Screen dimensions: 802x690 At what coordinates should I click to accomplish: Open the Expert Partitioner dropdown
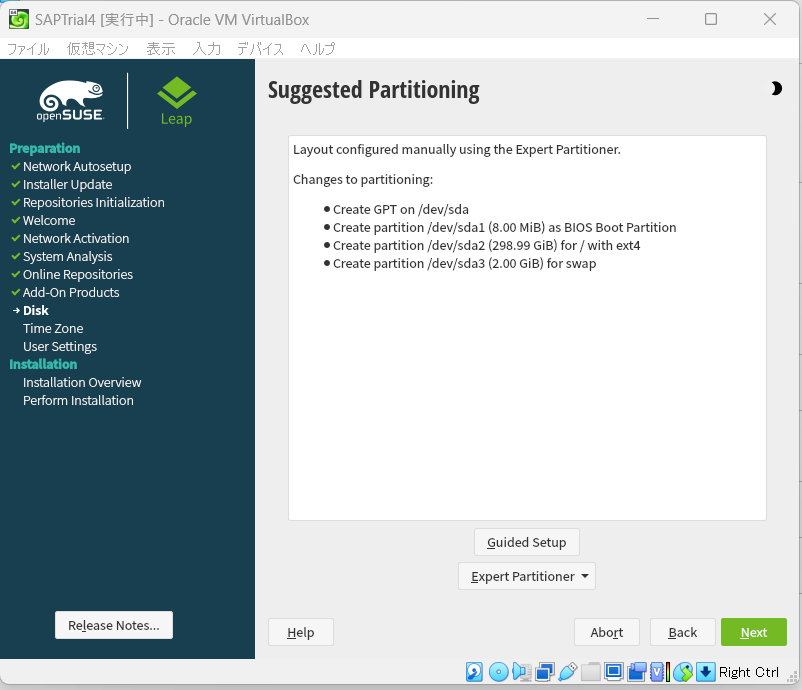pyautogui.click(x=527, y=576)
